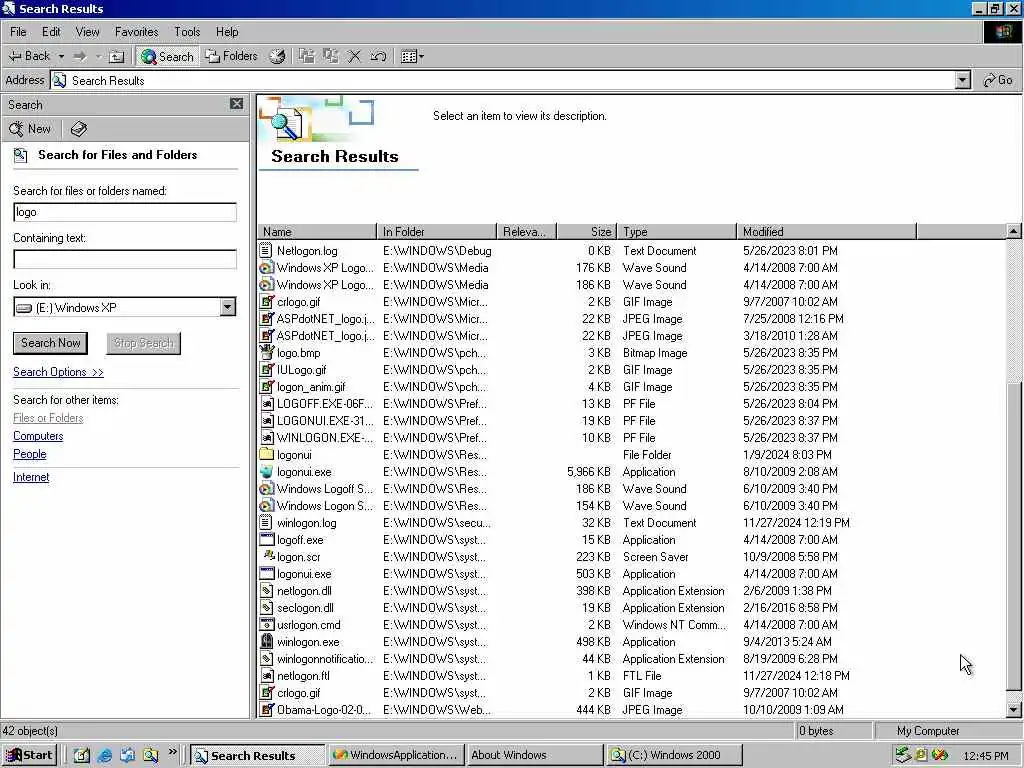The height and width of the screenshot is (768, 1024).
Task: Click the Delete X toolbar icon
Action: [354, 56]
